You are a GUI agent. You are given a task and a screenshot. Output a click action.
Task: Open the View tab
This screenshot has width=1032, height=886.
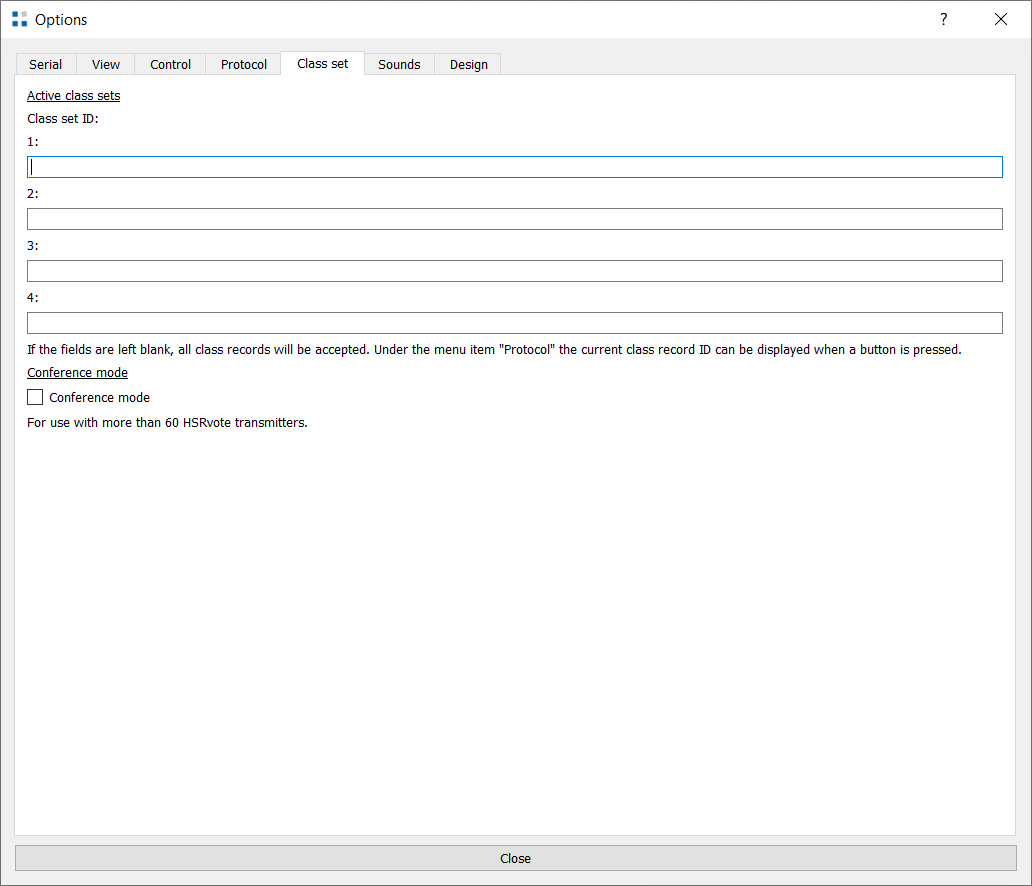coord(106,64)
